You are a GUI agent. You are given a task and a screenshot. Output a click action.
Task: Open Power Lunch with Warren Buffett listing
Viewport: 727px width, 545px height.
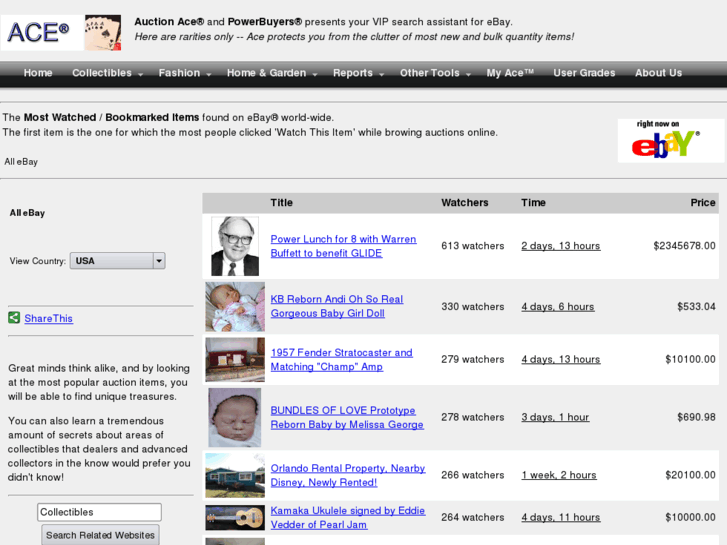point(343,246)
